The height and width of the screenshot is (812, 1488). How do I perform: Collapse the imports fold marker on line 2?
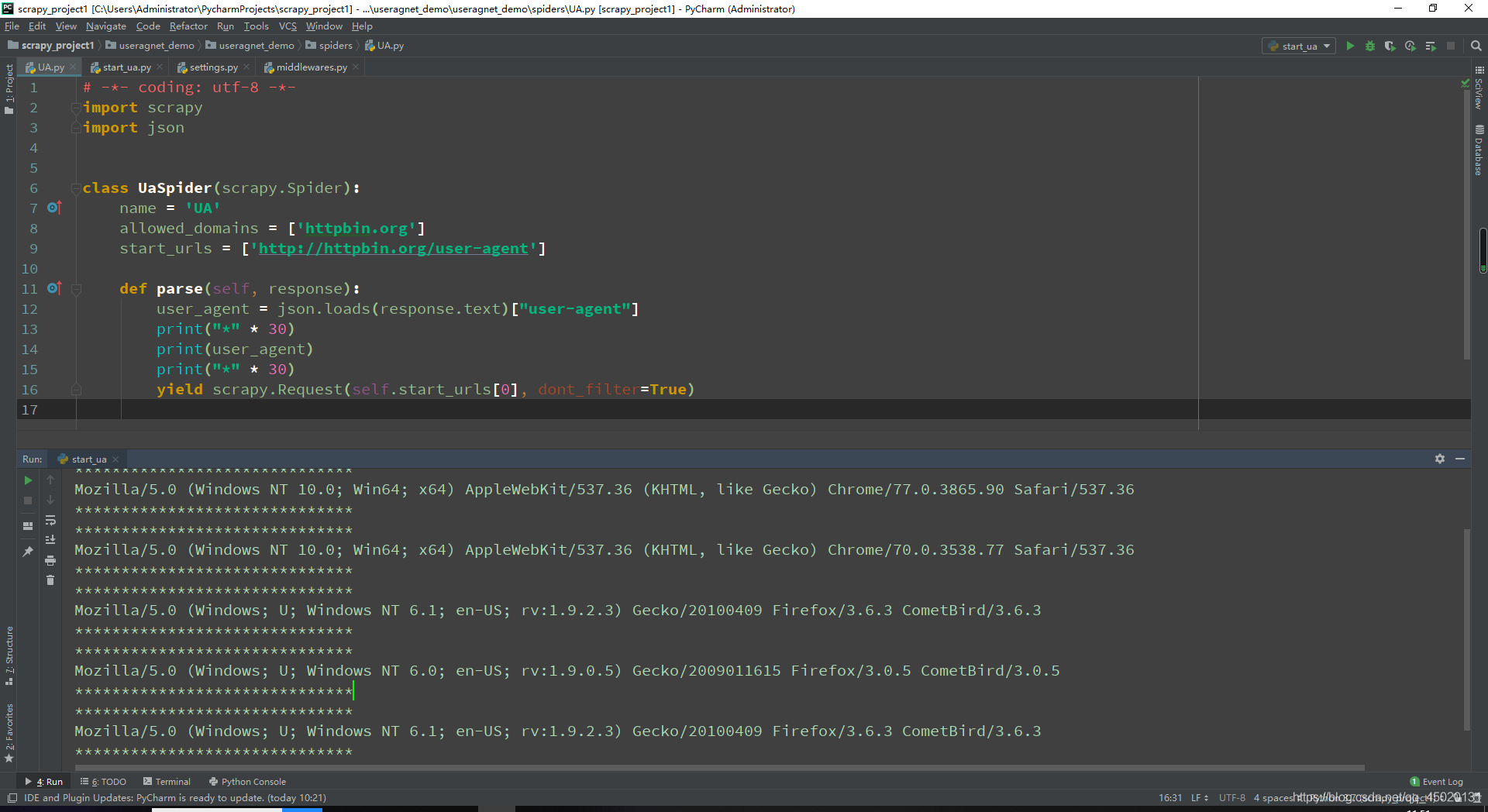tap(76, 108)
